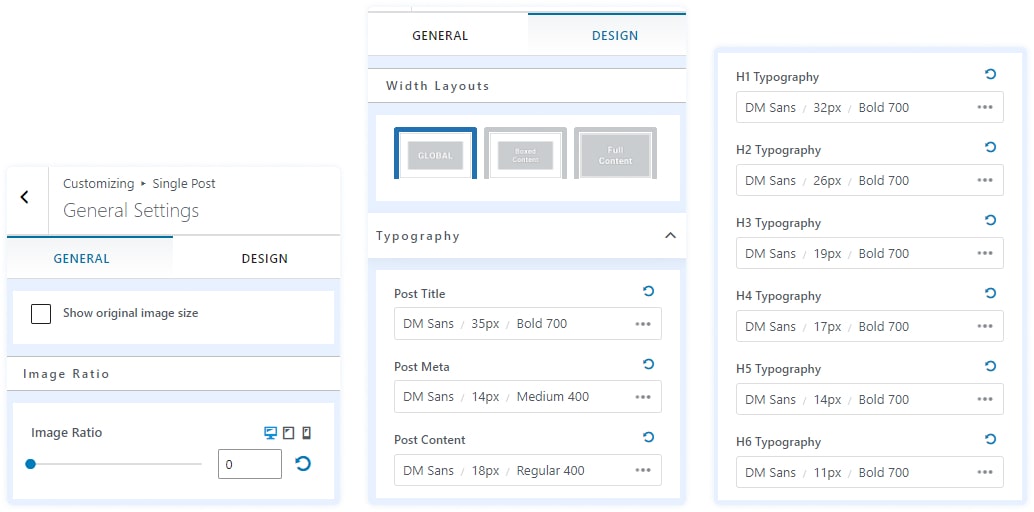1034x512 pixels.
Task: Reset H1 Typography to default
Action: coord(990,75)
